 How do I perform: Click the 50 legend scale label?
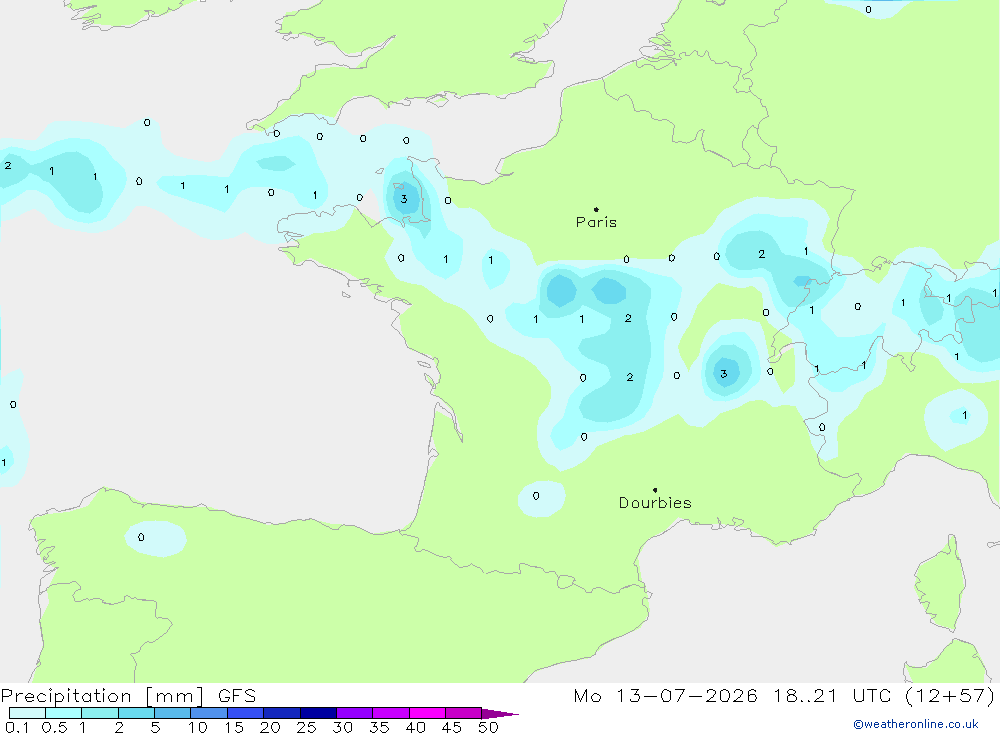click(488, 727)
